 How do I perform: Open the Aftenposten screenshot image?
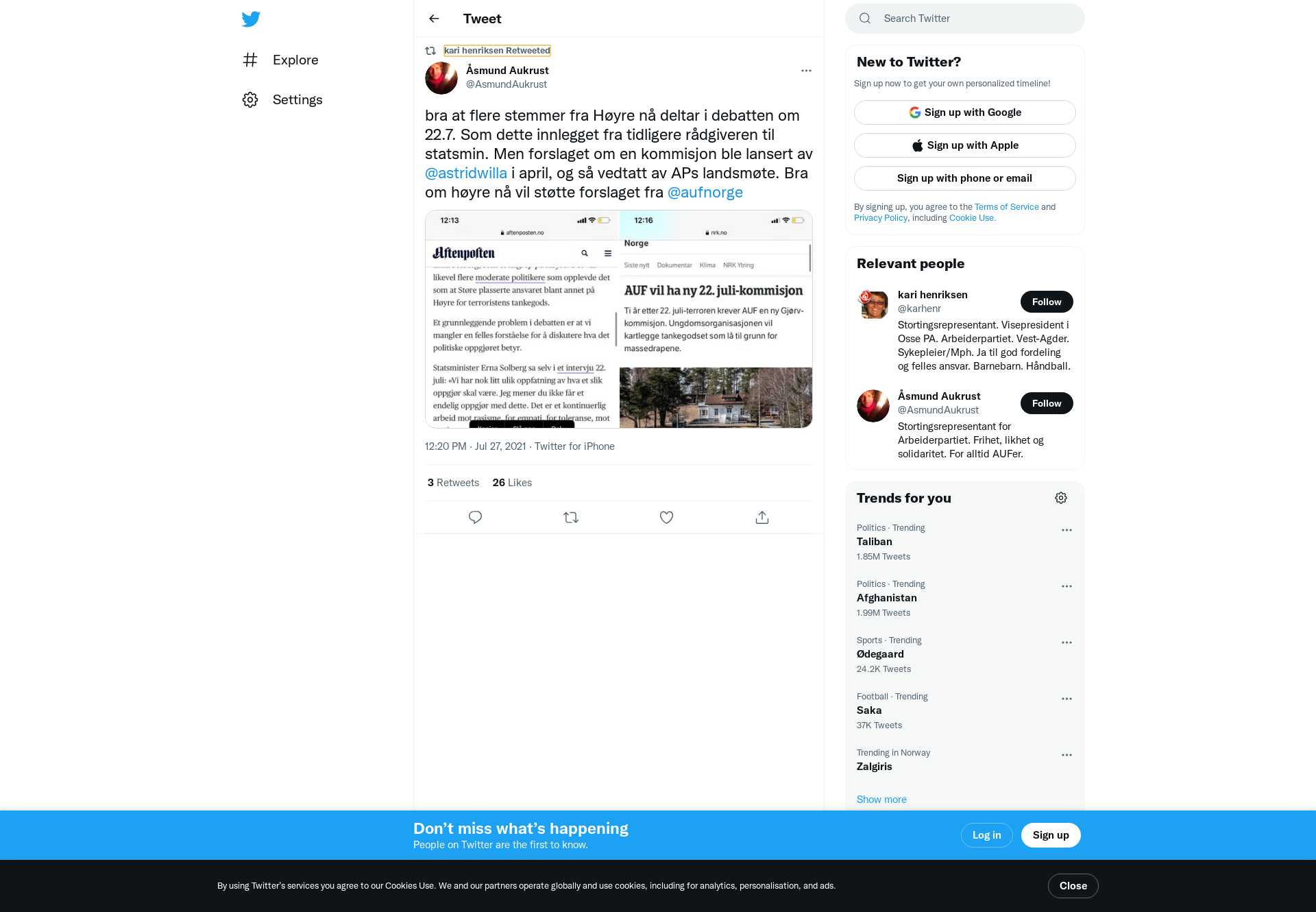pyautogui.click(x=522, y=320)
